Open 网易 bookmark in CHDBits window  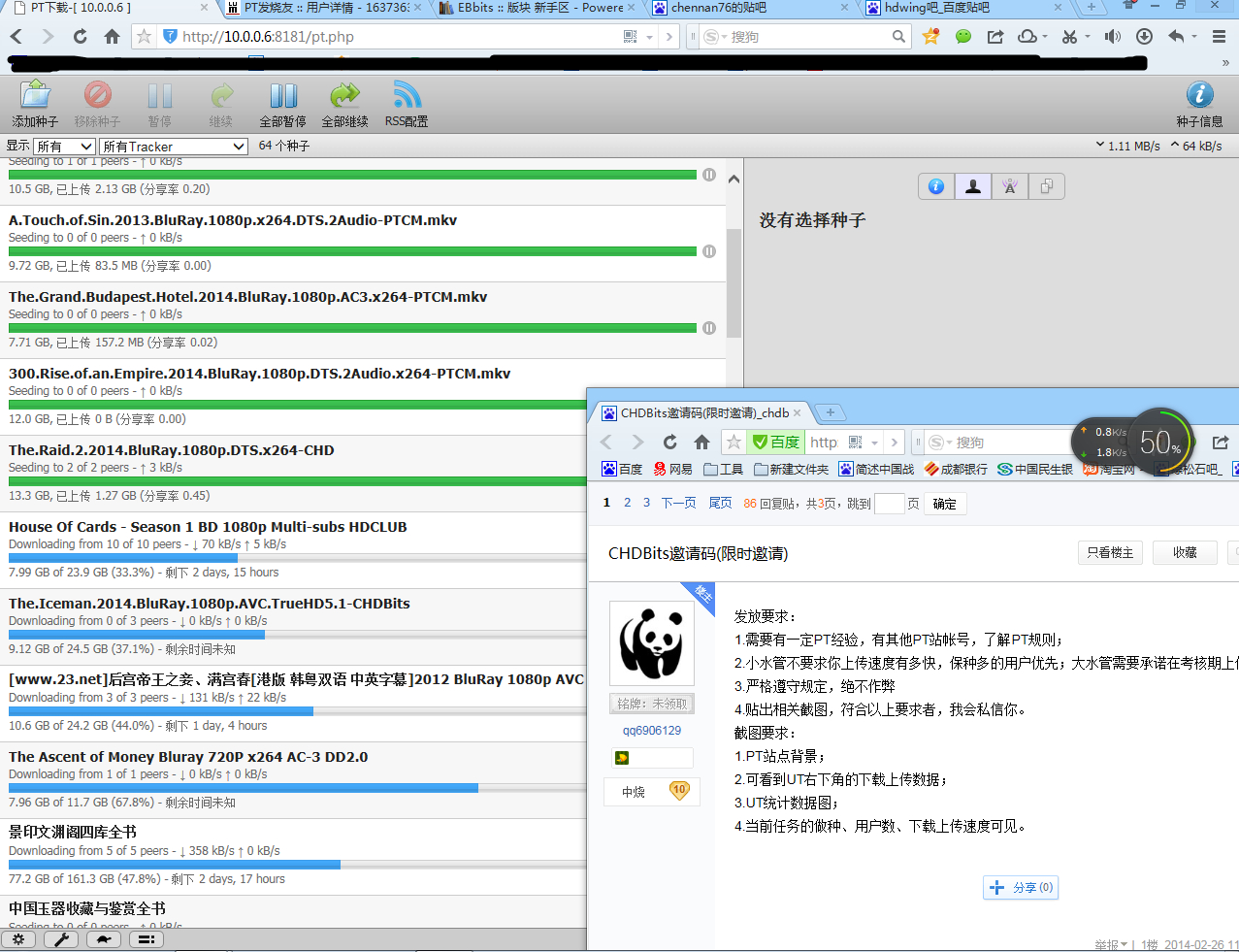click(x=673, y=469)
